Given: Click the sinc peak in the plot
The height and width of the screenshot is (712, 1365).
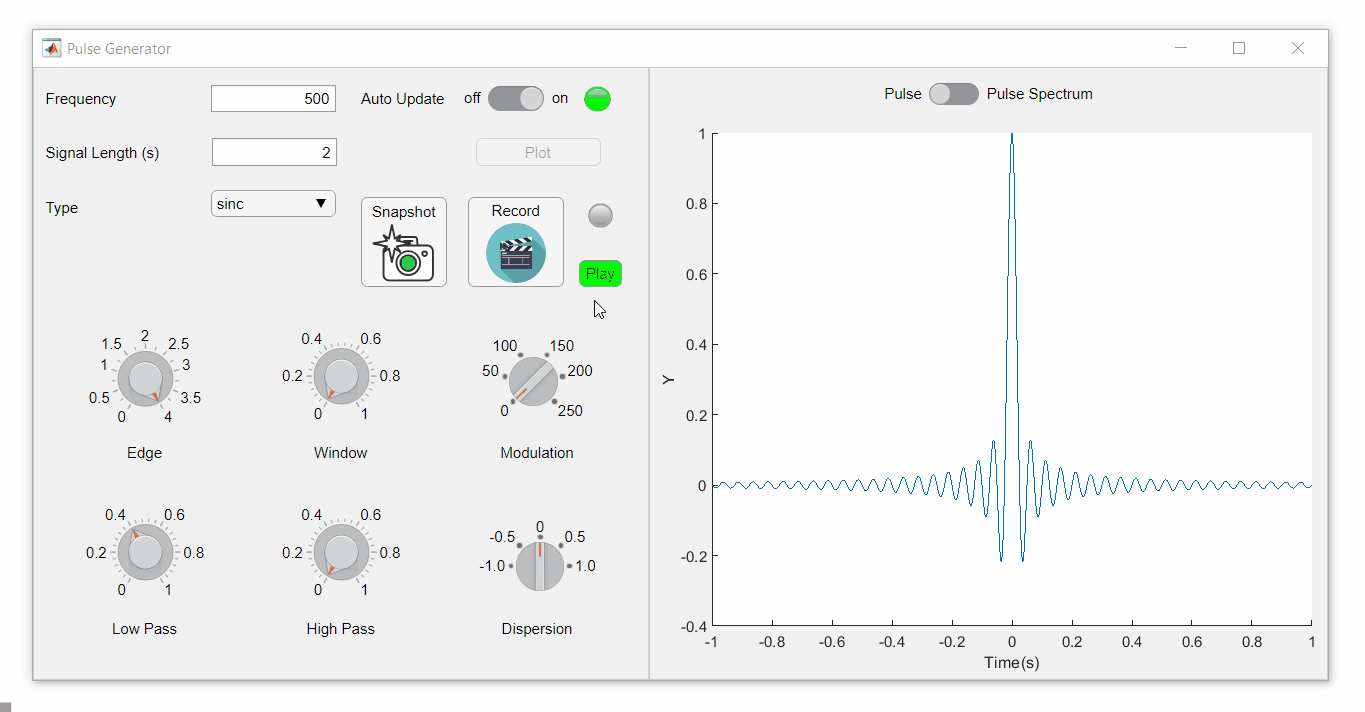Looking at the screenshot, I should 1012,136.
